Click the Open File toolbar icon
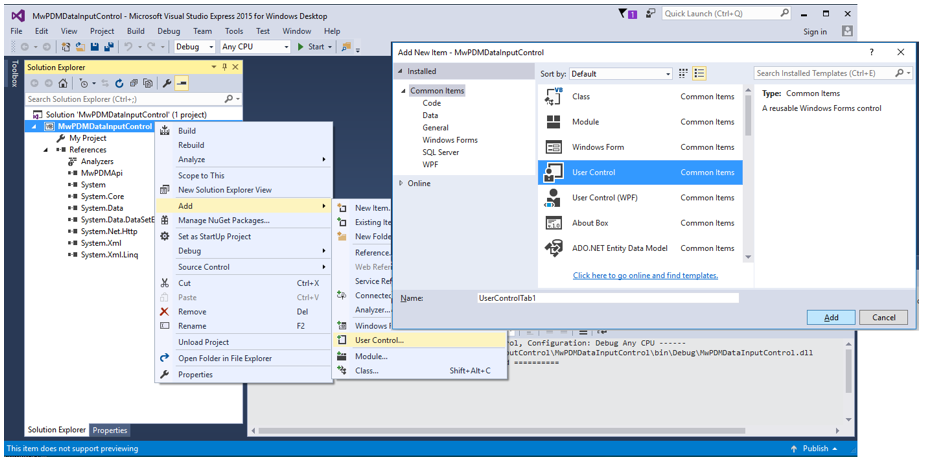The image size is (926, 465). (80, 47)
